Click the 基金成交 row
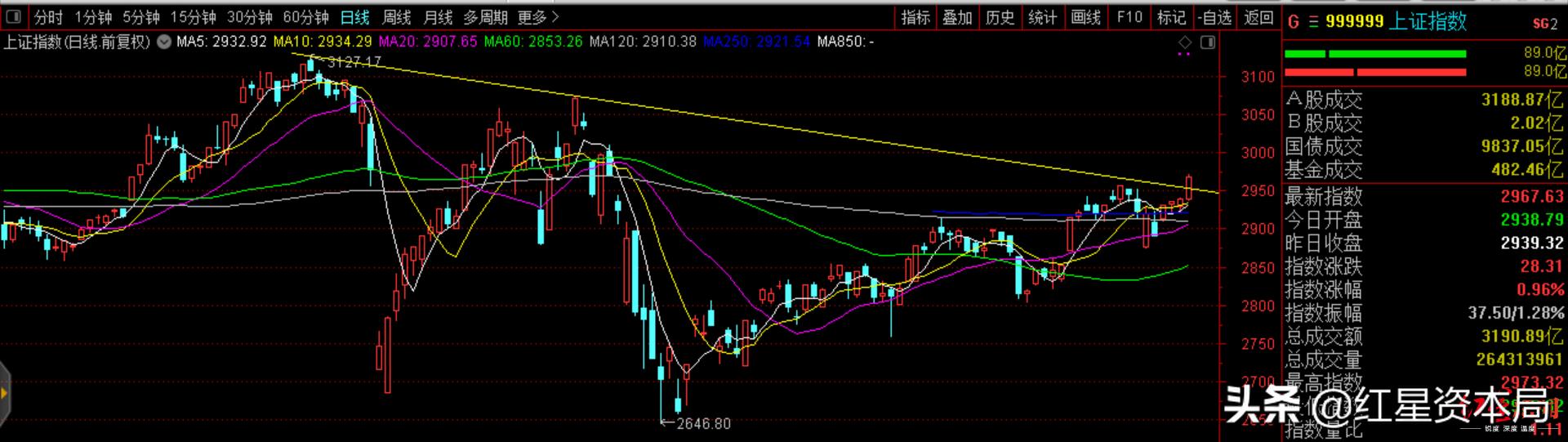 click(1424, 170)
